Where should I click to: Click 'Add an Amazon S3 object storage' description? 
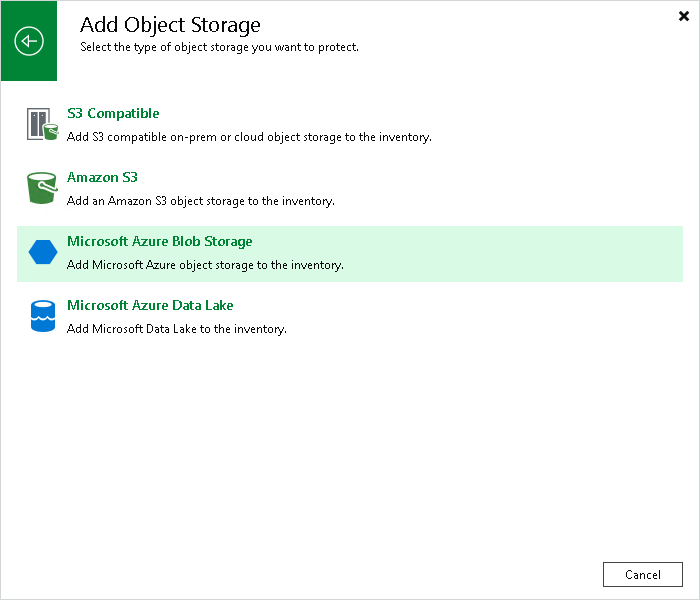click(200, 201)
